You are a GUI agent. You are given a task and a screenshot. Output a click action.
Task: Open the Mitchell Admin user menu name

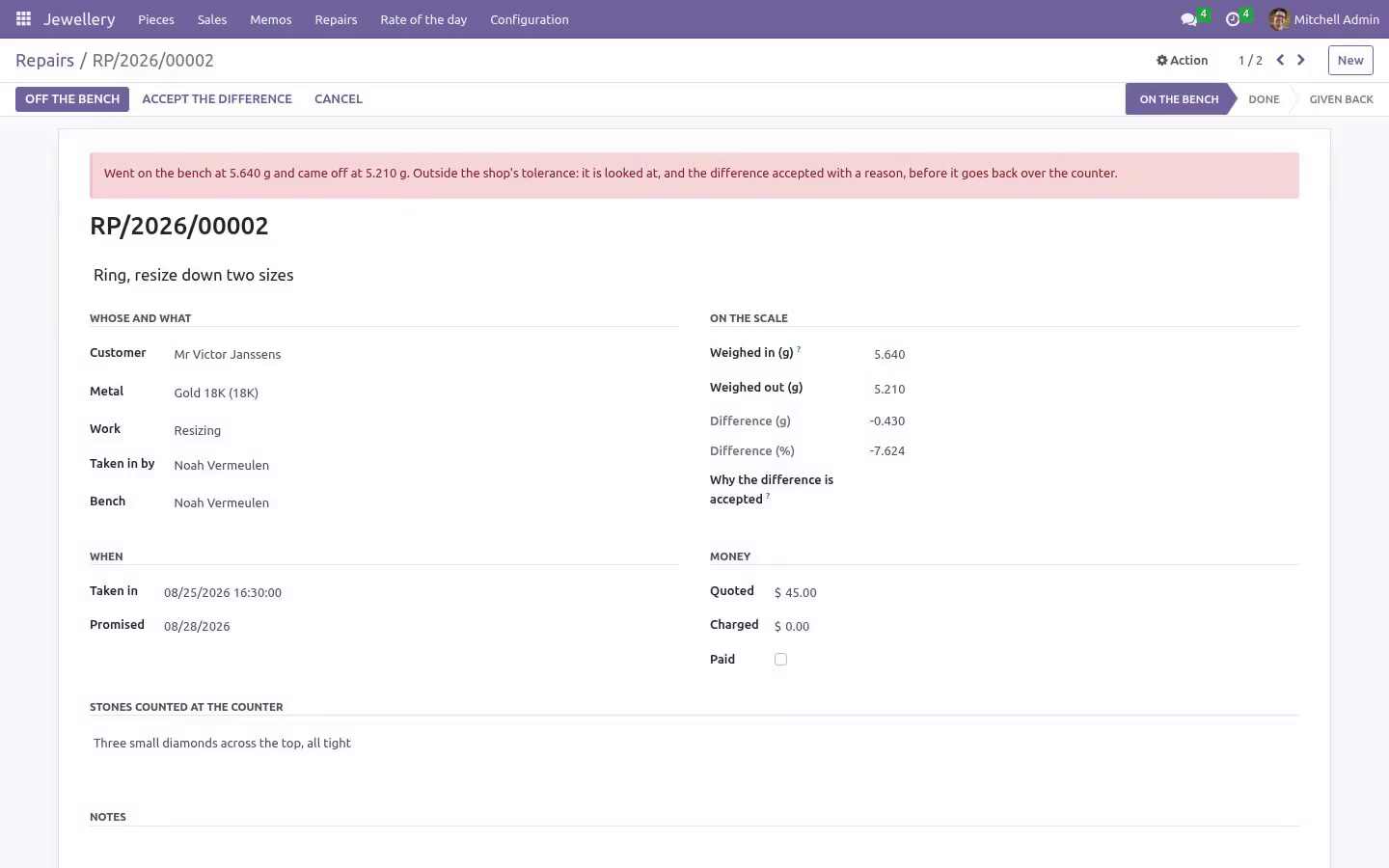pyautogui.click(x=1336, y=19)
